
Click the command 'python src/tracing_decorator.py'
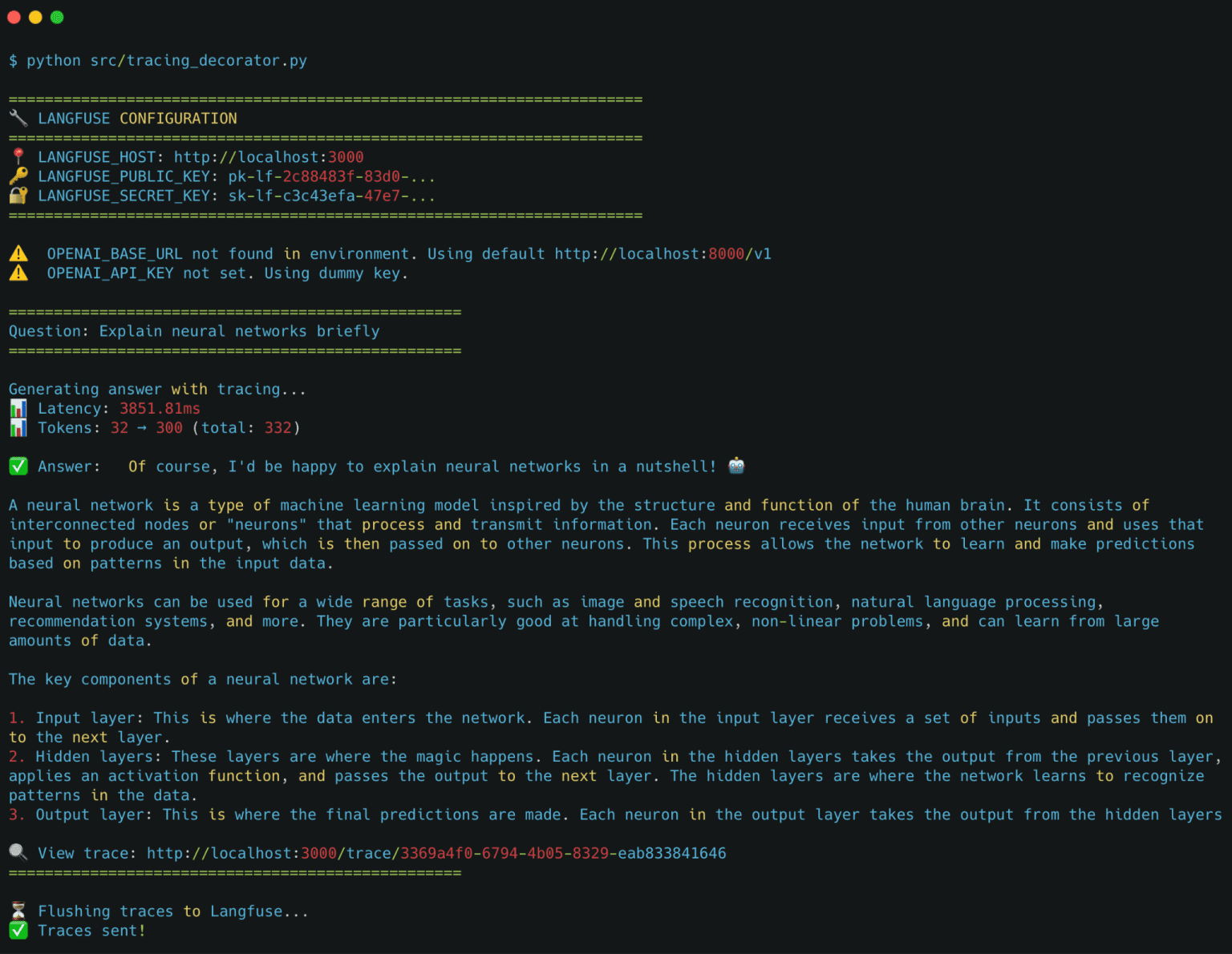coord(167,61)
